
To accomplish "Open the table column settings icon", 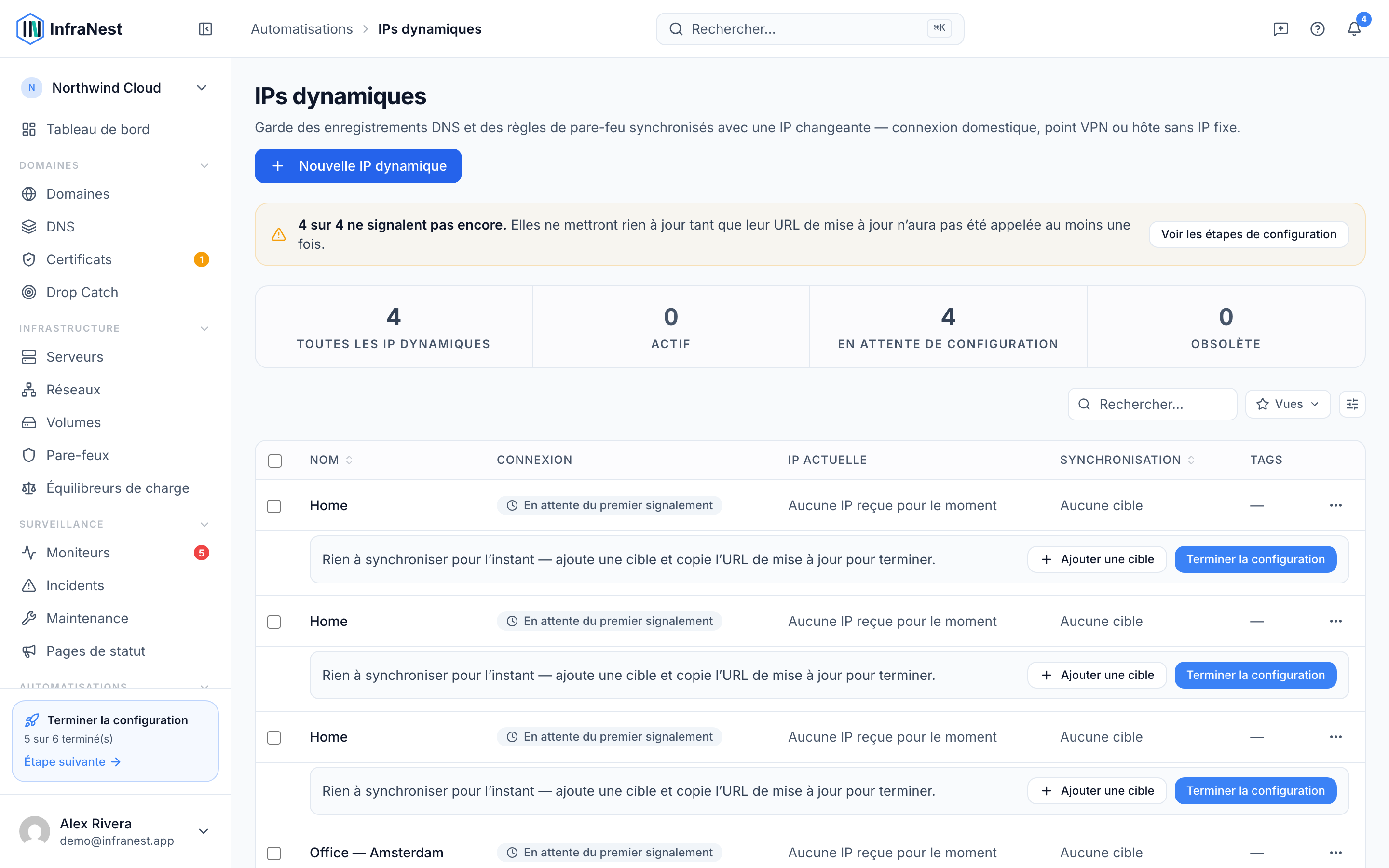I will [1352, 404].
